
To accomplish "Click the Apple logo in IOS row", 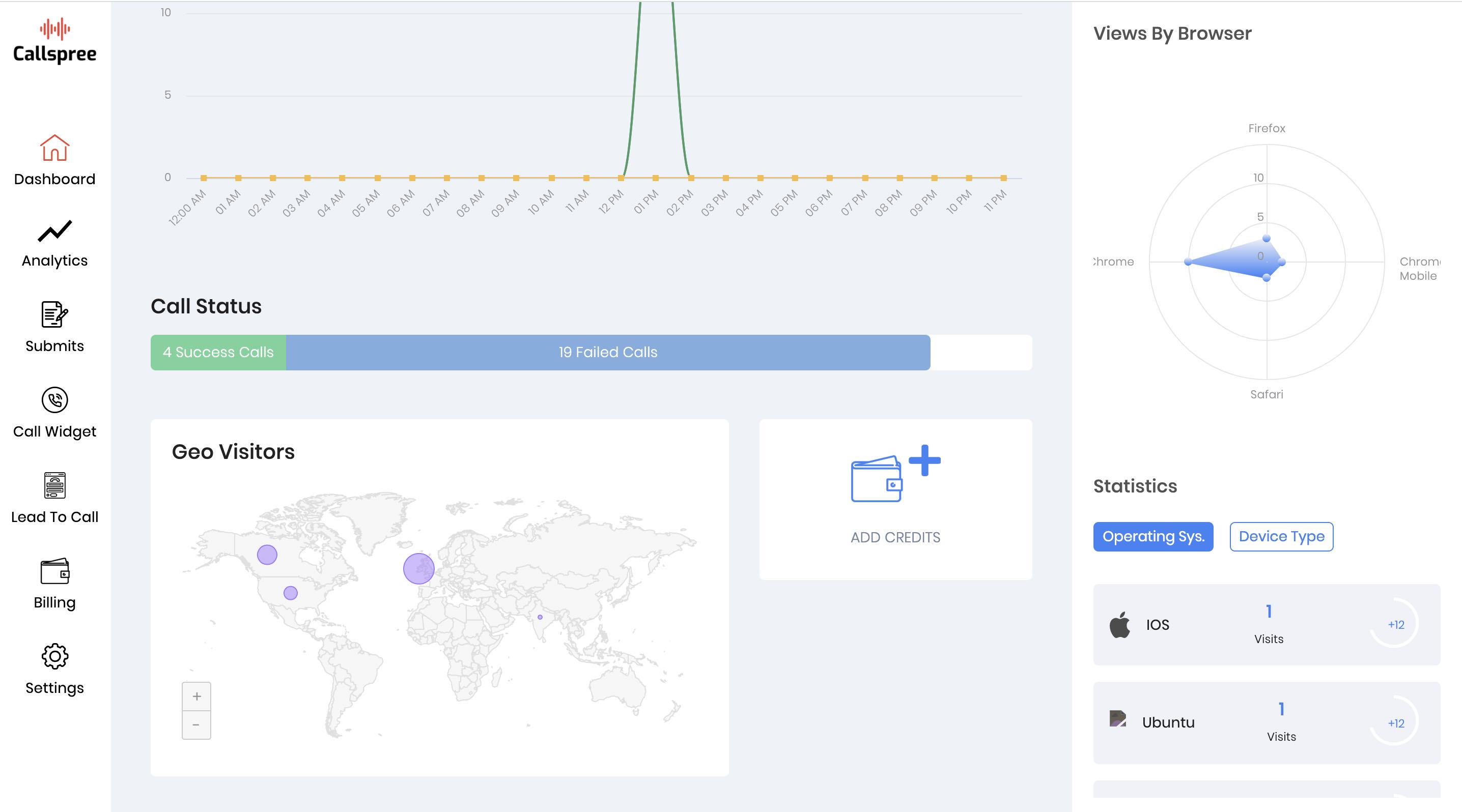I will (1120, 624).
